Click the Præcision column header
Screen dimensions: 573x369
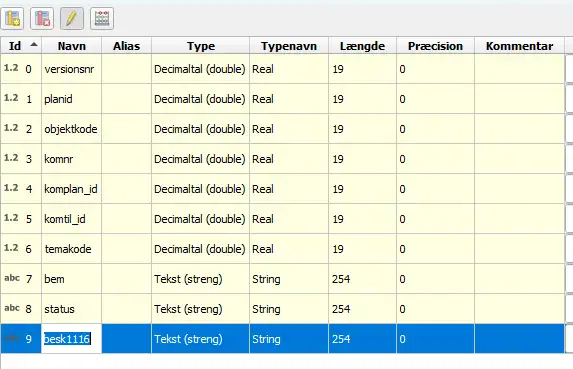[435, 46]
